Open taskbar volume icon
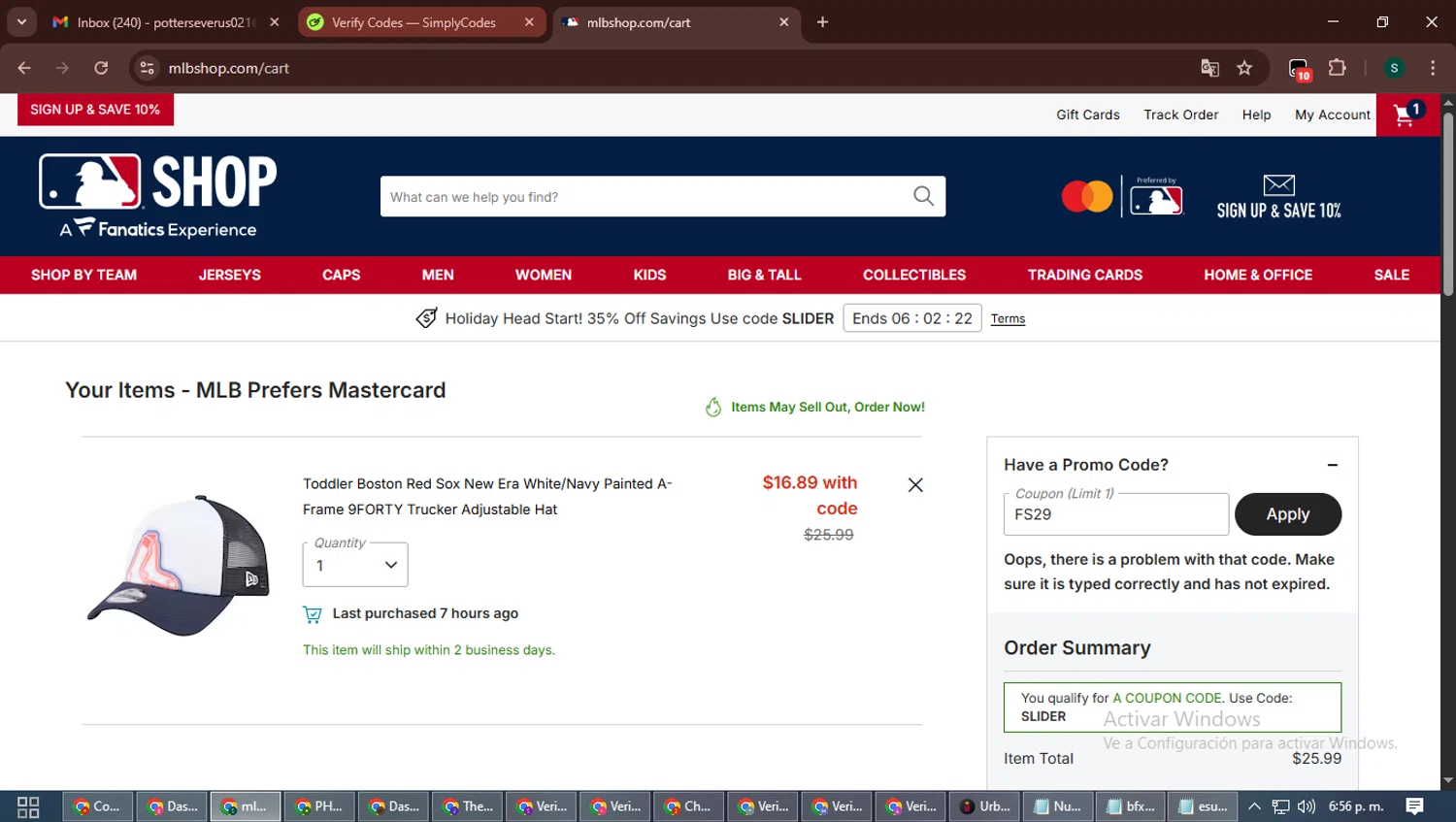This screenshot has height=822, width=1456. (1307, 806)
